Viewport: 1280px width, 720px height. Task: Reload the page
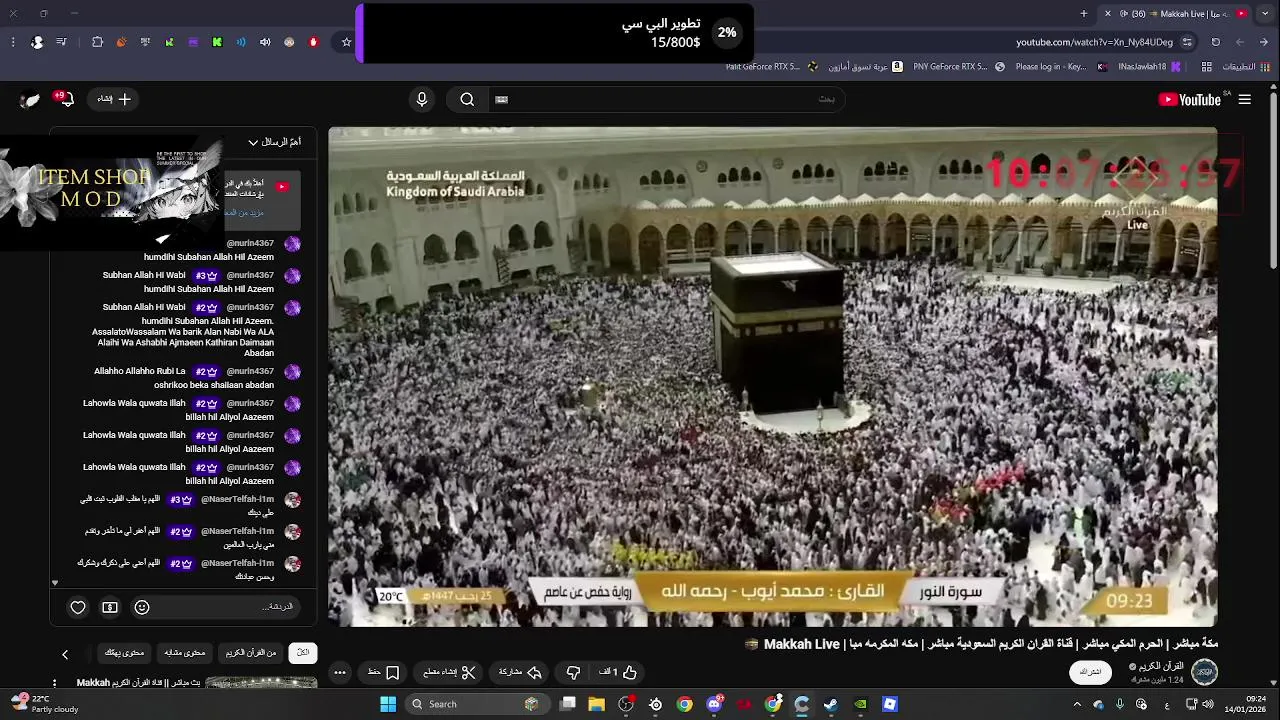pos(1216,42)
